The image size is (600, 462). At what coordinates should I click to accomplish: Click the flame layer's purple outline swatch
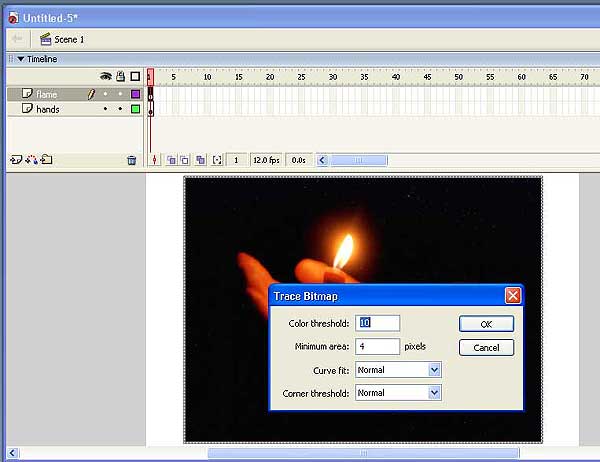pyautogui.click(x=135, y=94)
